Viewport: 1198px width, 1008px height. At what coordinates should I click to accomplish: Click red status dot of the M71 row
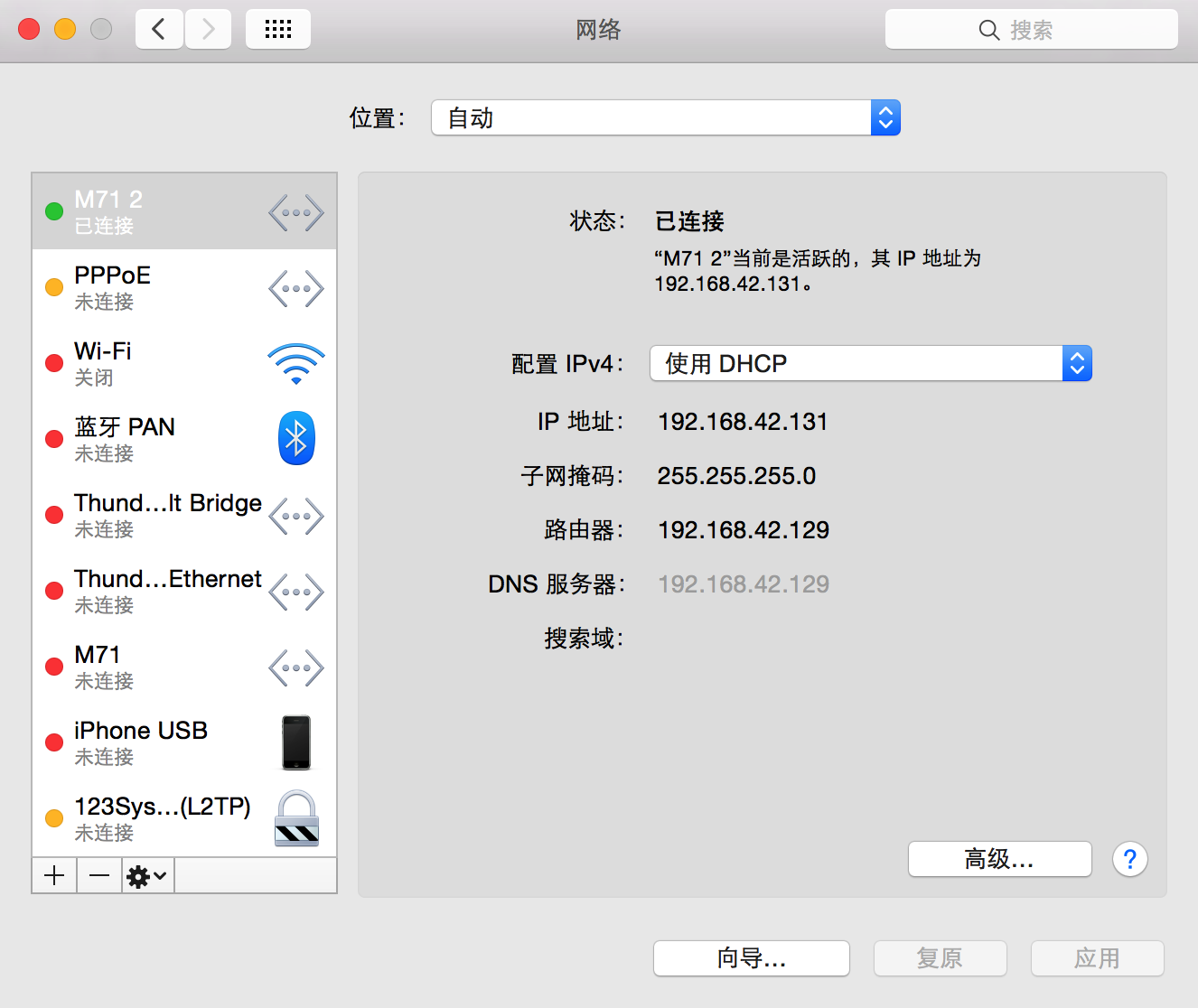tap(54, 667)
